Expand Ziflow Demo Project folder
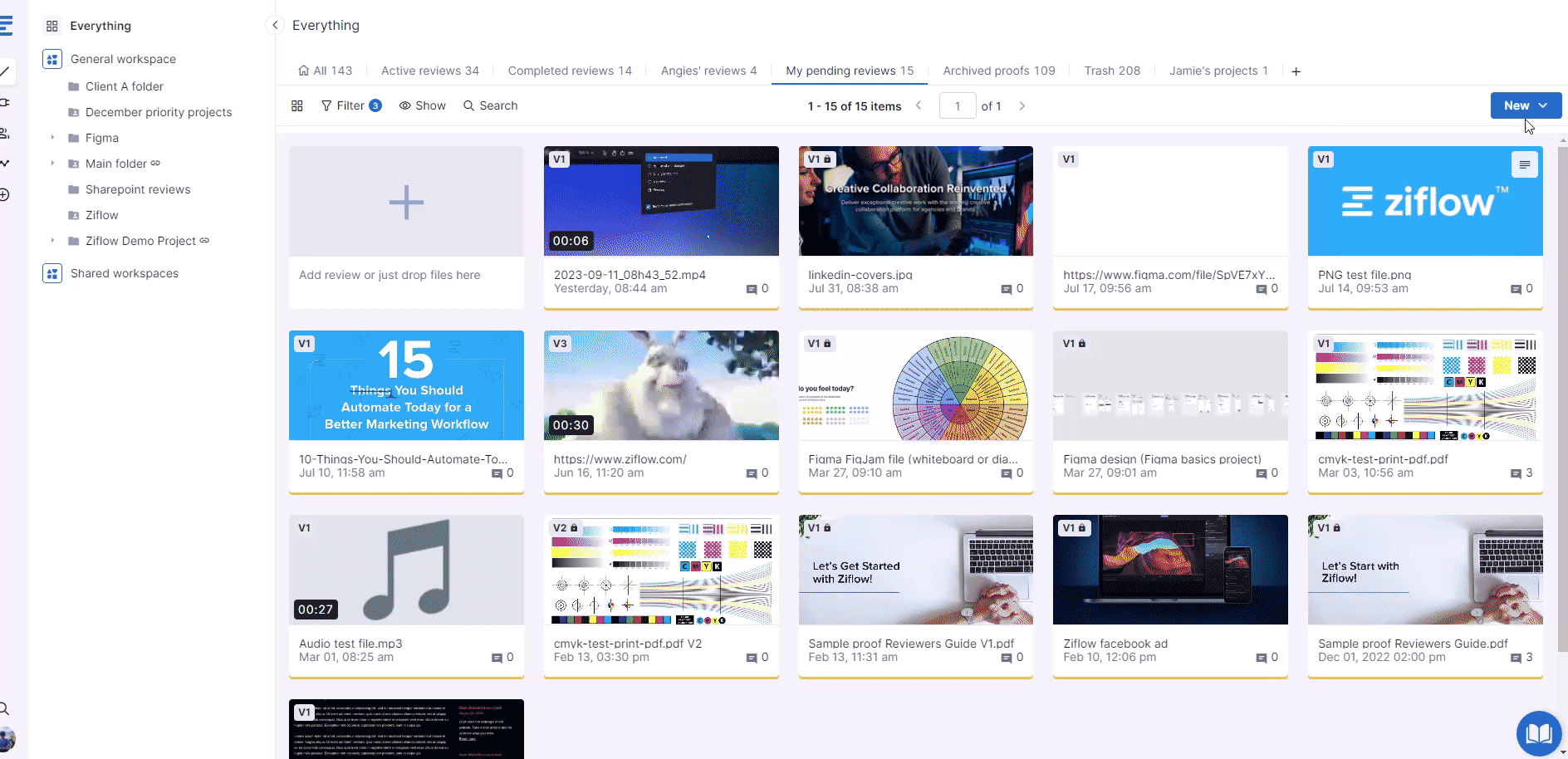This screenshot has width=1568, height=759. 52,241
